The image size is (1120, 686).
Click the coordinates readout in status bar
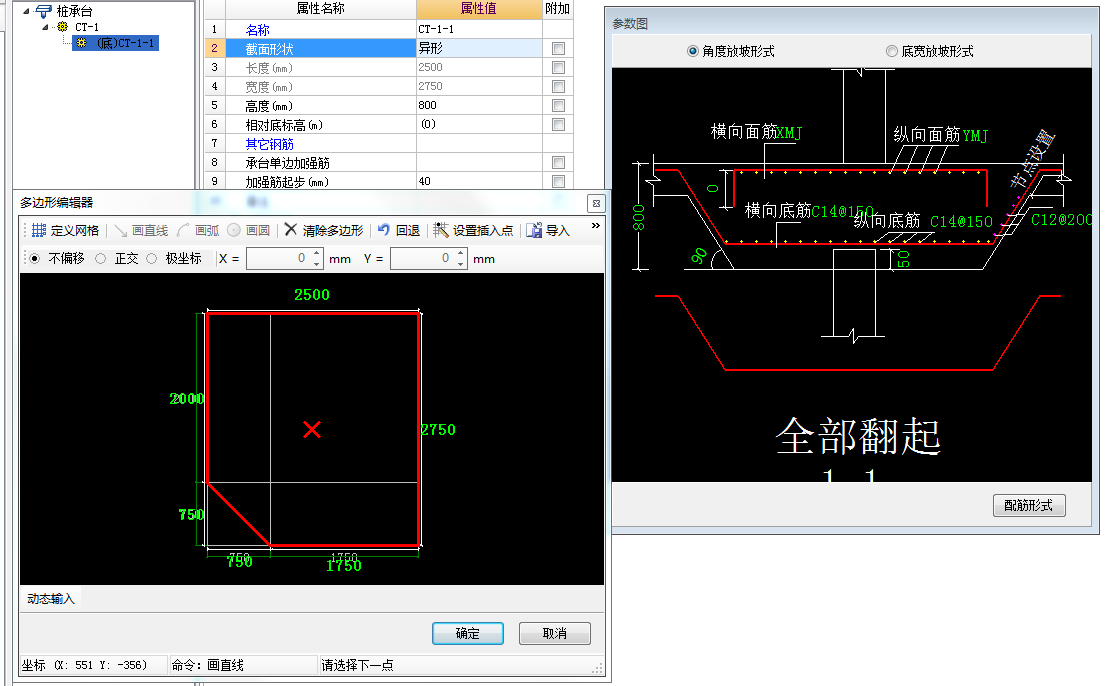click(84, 665)
